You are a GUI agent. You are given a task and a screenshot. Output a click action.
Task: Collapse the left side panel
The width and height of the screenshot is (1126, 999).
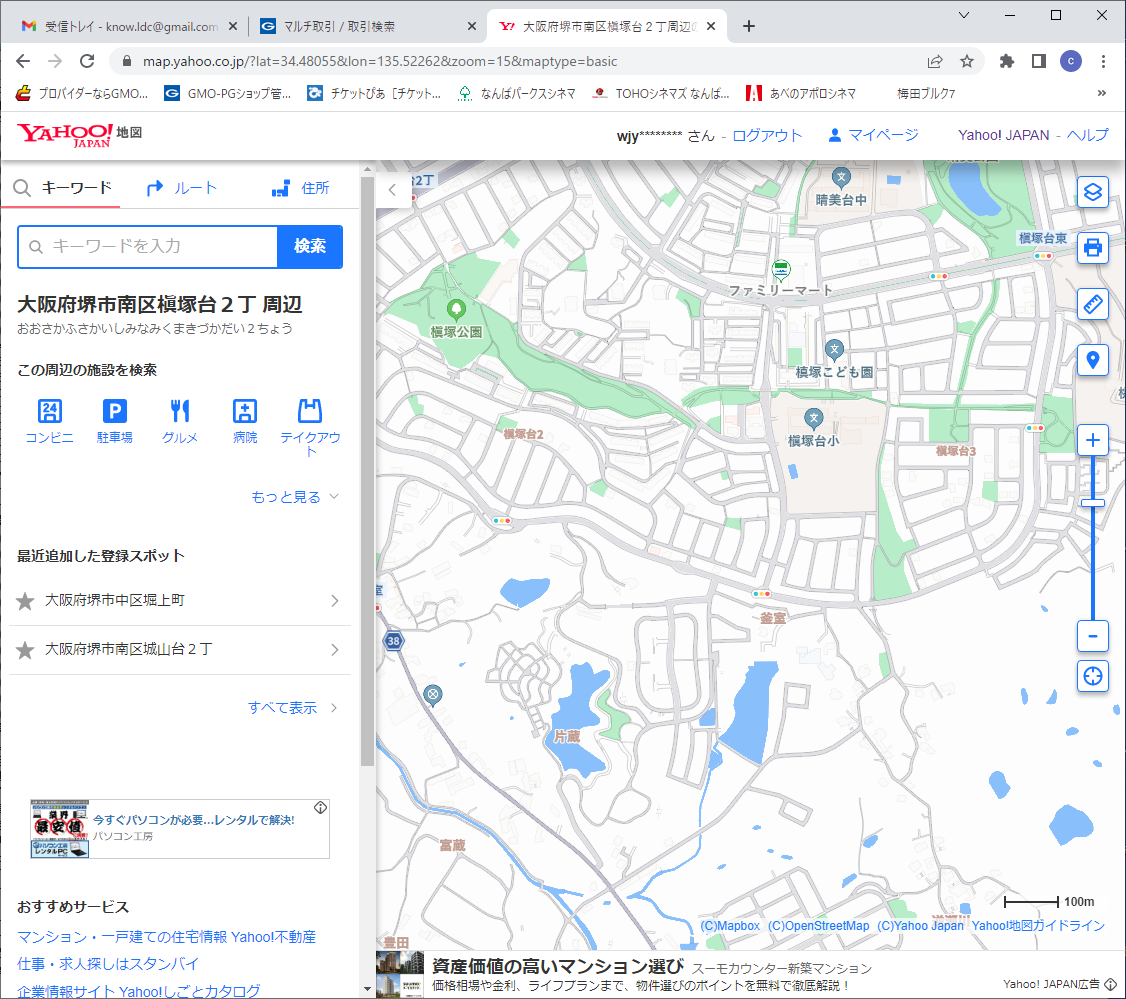(393, 189)
